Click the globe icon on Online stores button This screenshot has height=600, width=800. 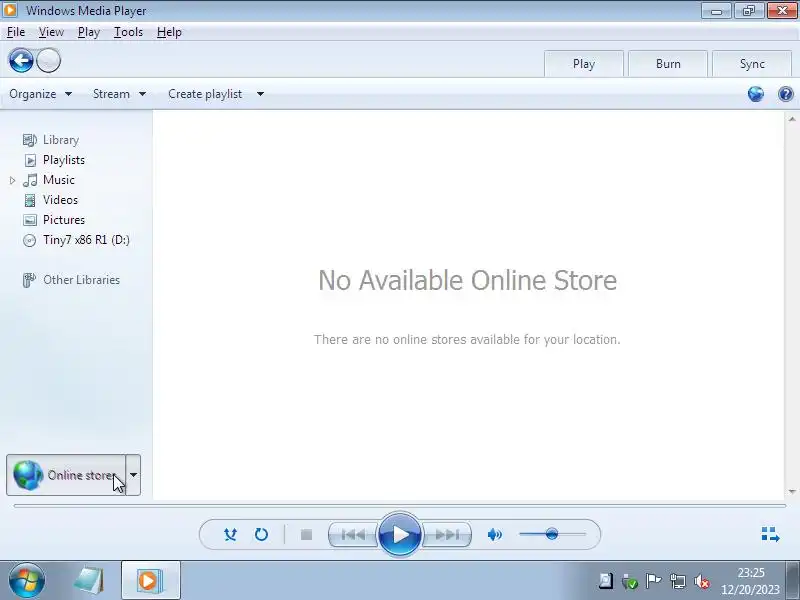(x=28, y=475)
